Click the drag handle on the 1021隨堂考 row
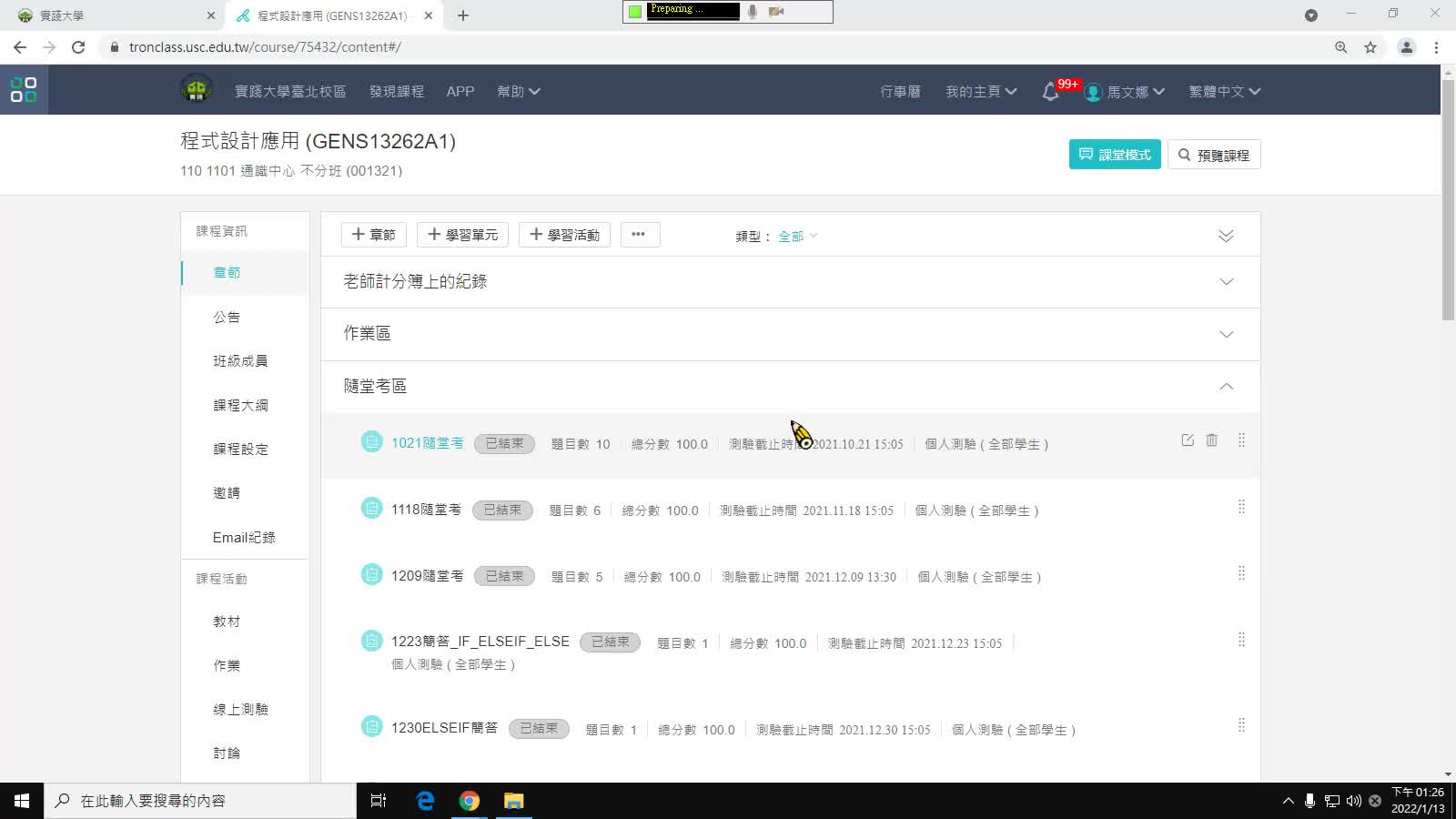The height and width of the screenshot is (819, 1456). click(1241, 440)
